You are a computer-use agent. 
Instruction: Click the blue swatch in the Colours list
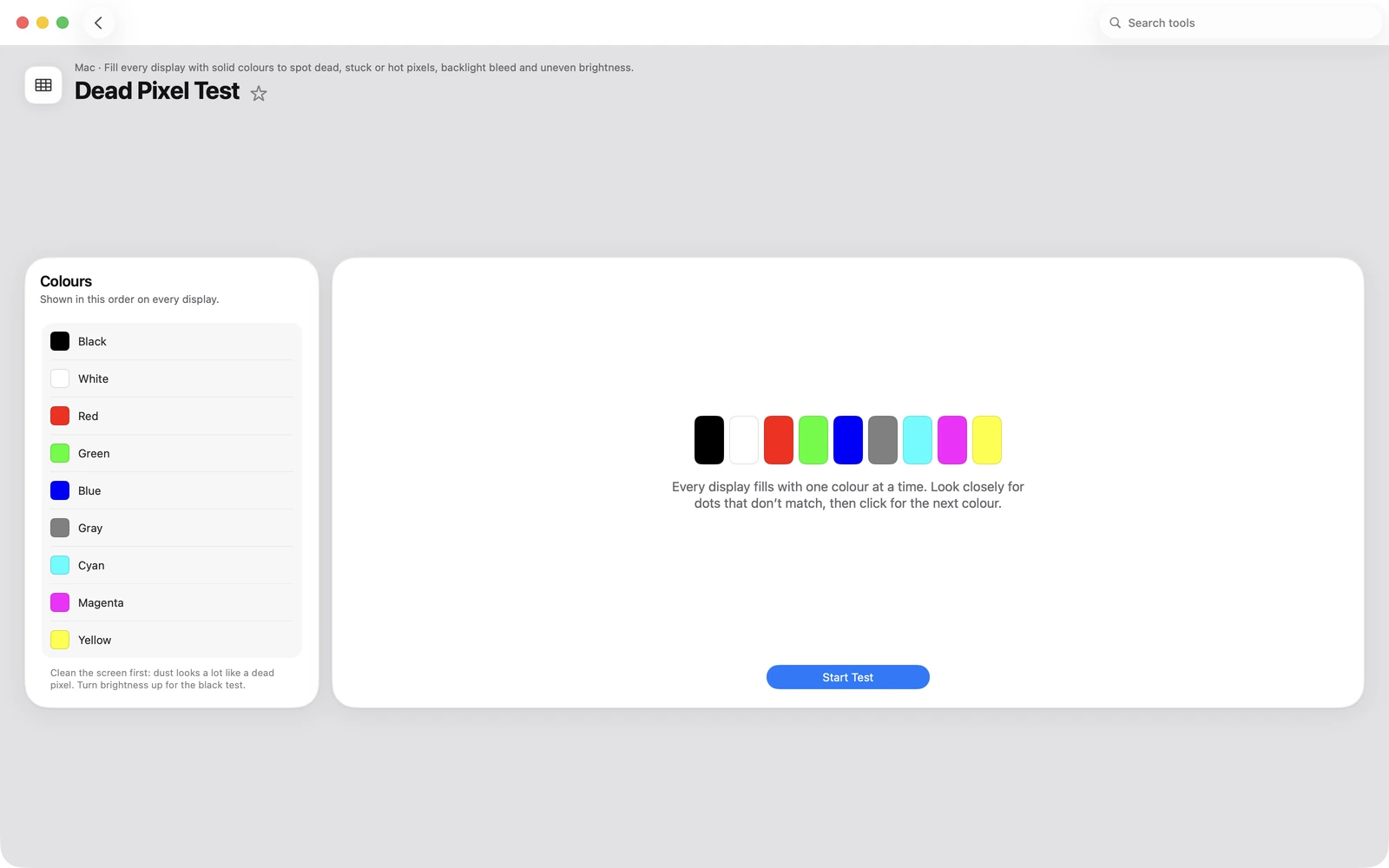pyautogui.click(x=60, y=490)
